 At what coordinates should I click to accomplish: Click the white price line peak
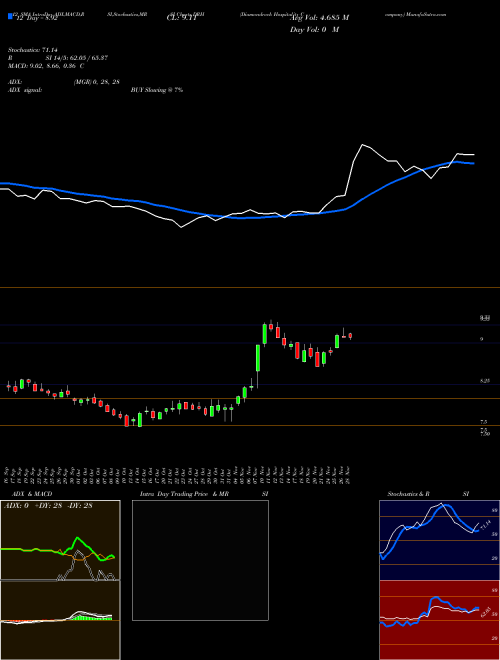[362, 145]
